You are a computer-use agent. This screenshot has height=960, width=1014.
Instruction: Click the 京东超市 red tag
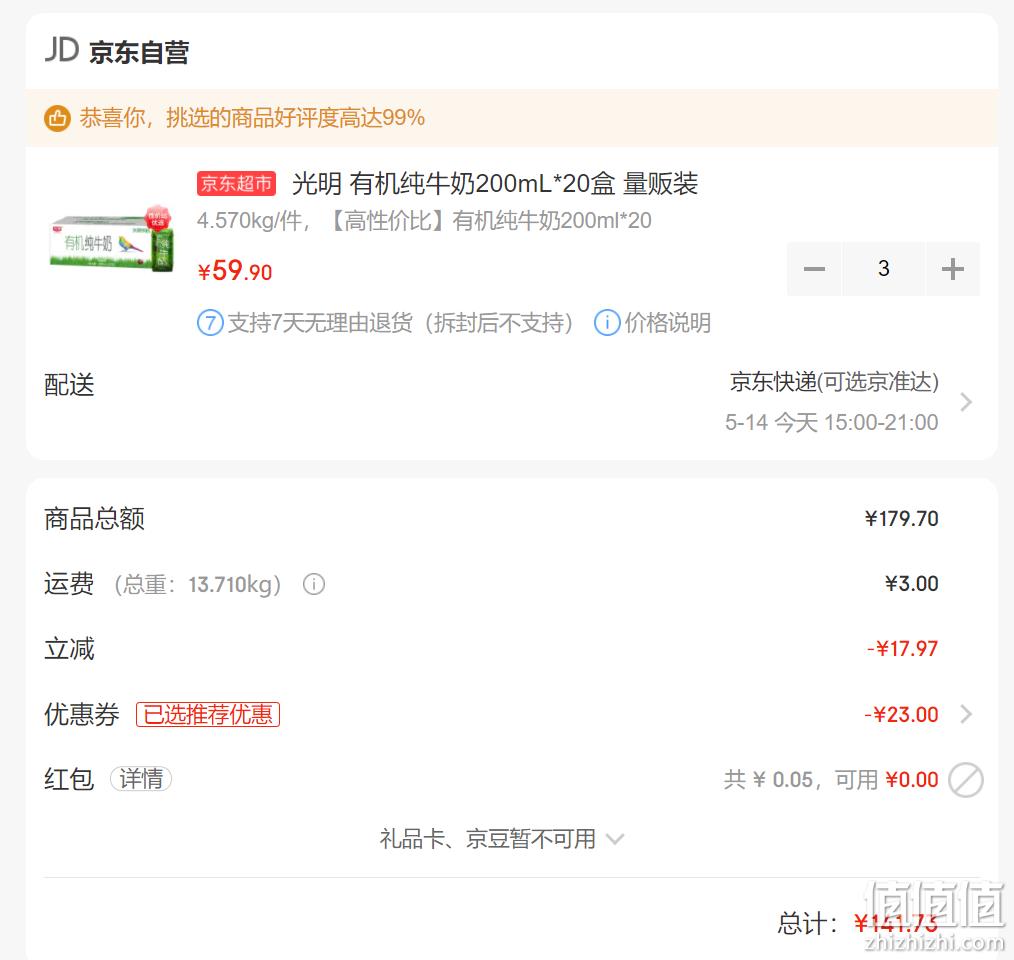click(236, 184)
